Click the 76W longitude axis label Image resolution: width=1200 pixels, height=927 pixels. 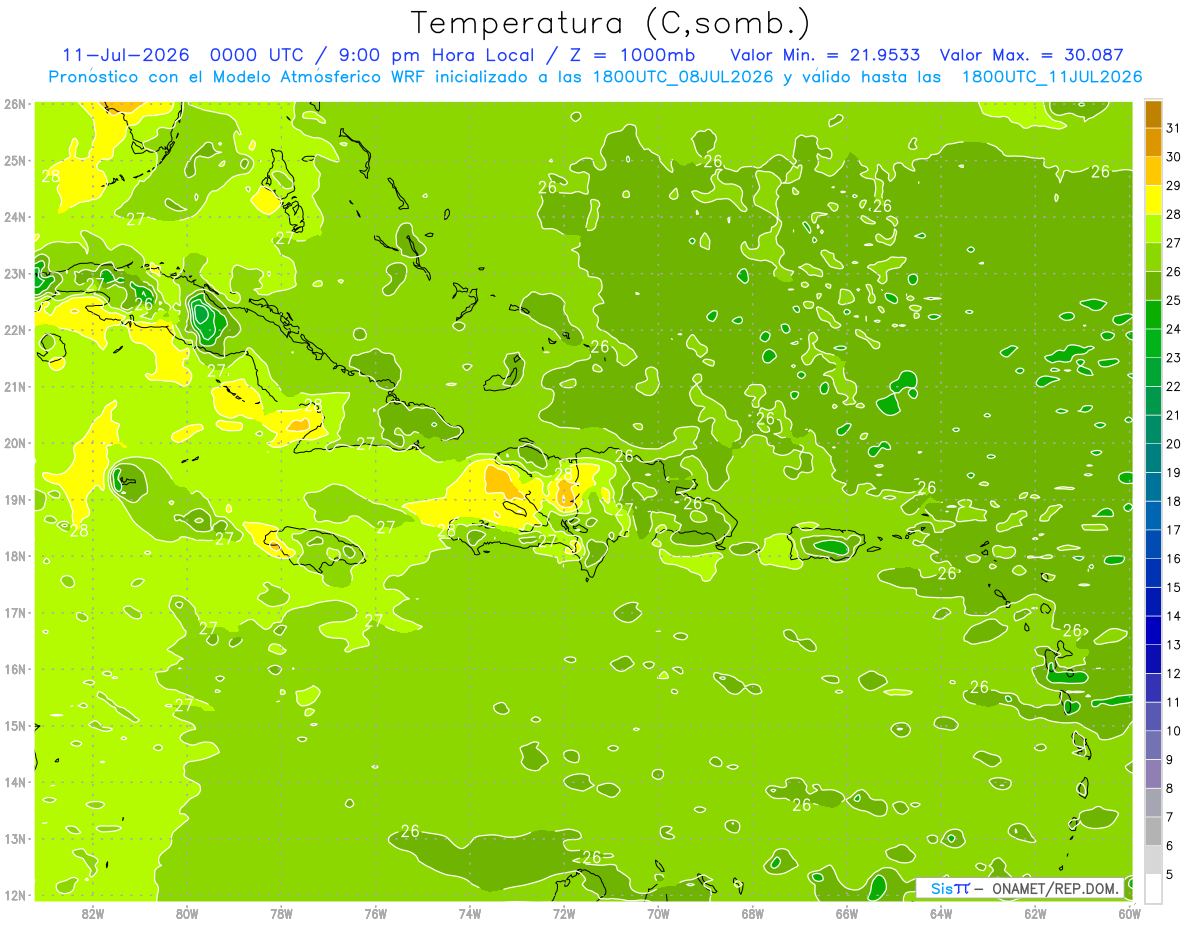pos(375,913)
